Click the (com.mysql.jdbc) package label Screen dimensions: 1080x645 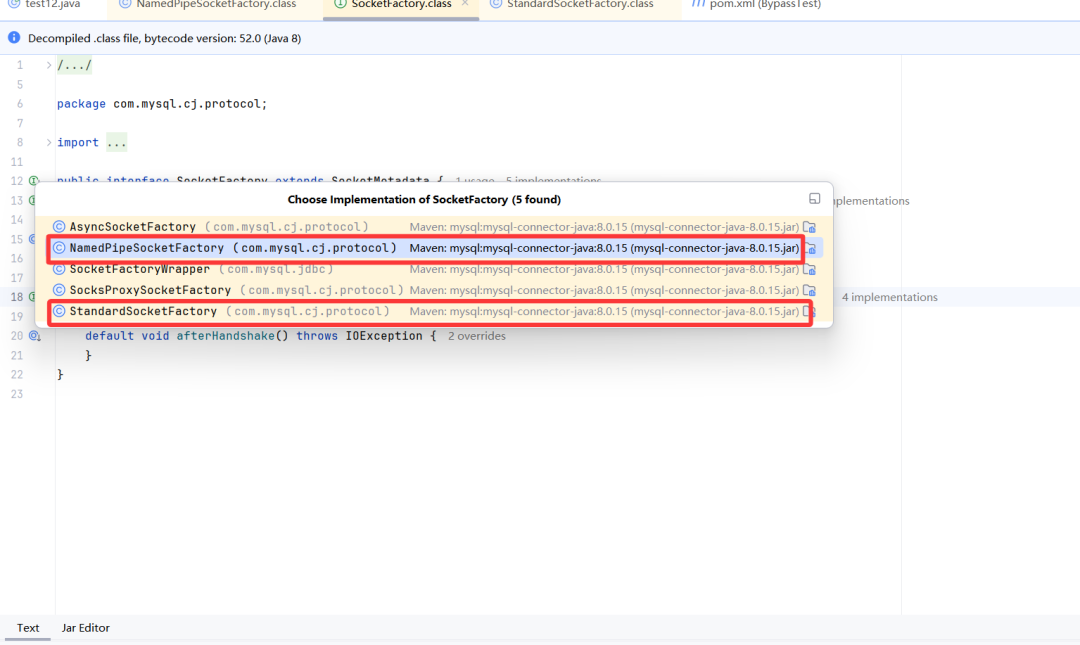click(x=276, y=269)
